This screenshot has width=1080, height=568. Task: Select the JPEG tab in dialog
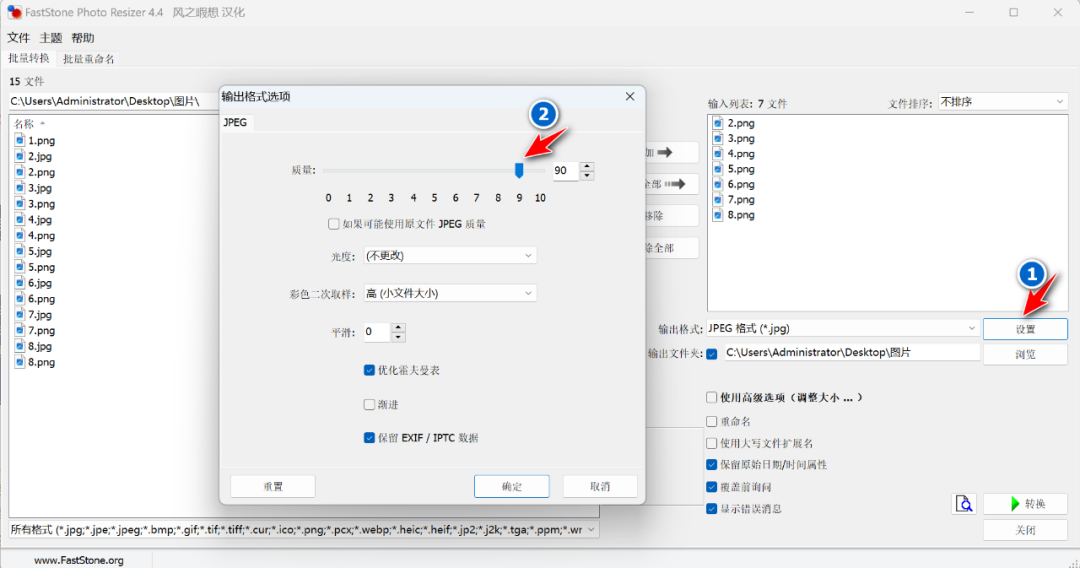click(236, 122)
